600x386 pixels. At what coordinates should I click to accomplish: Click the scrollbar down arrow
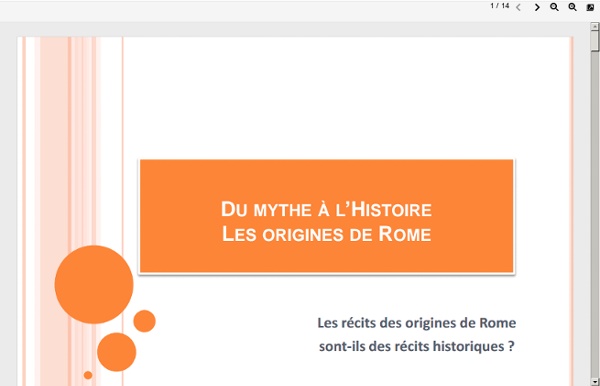click(x=595, y=382)
